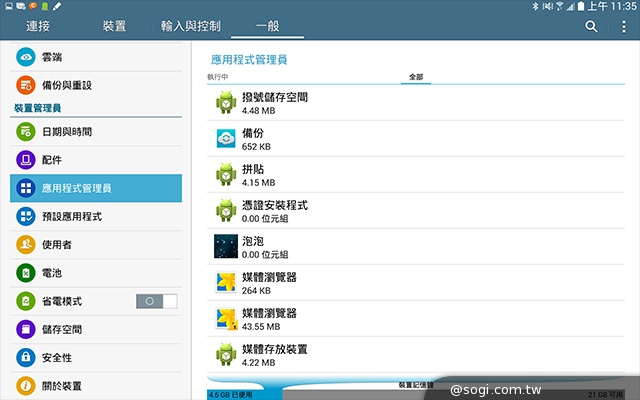Open the three-dot overflow menu

click(624, 27)
